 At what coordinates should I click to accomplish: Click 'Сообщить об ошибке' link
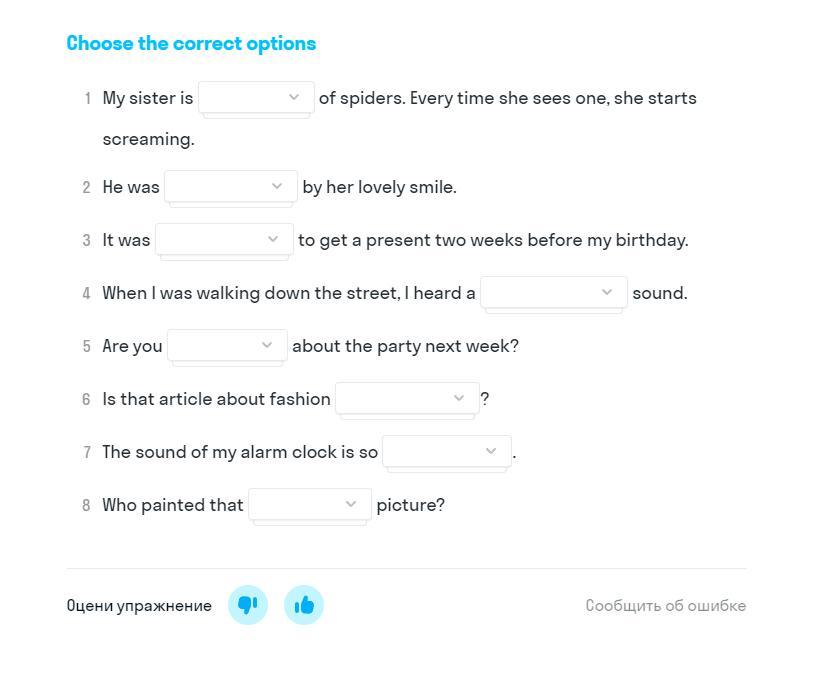tap(666, 605)
